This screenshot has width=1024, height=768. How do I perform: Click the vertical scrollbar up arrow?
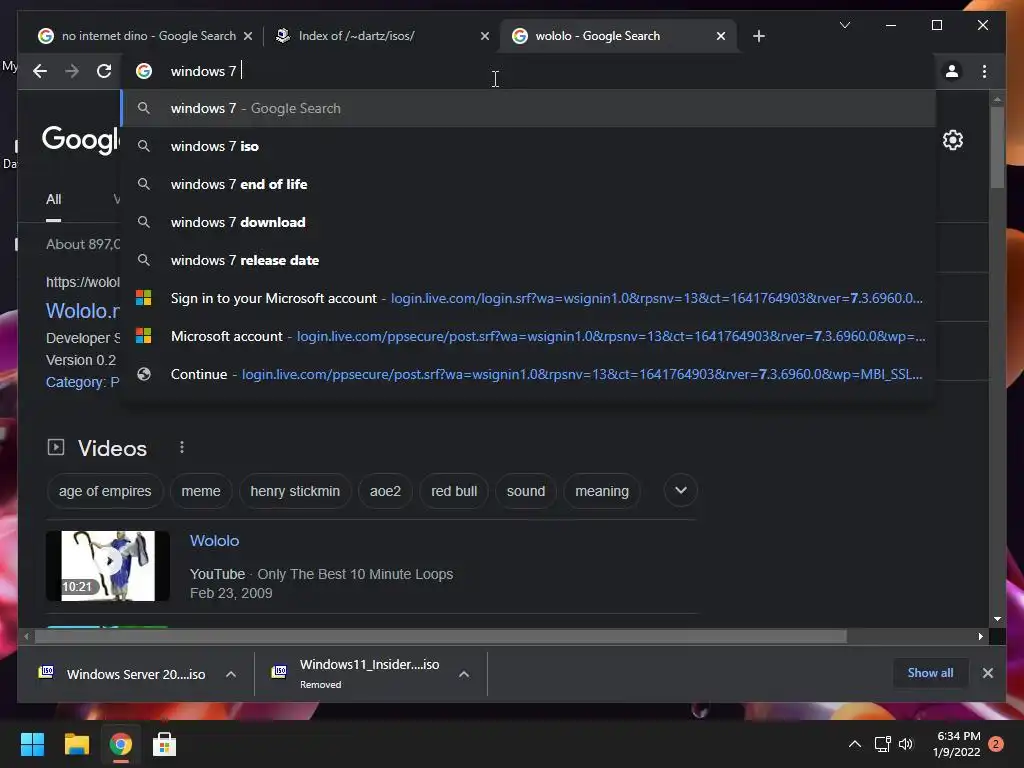pos(997,100)
